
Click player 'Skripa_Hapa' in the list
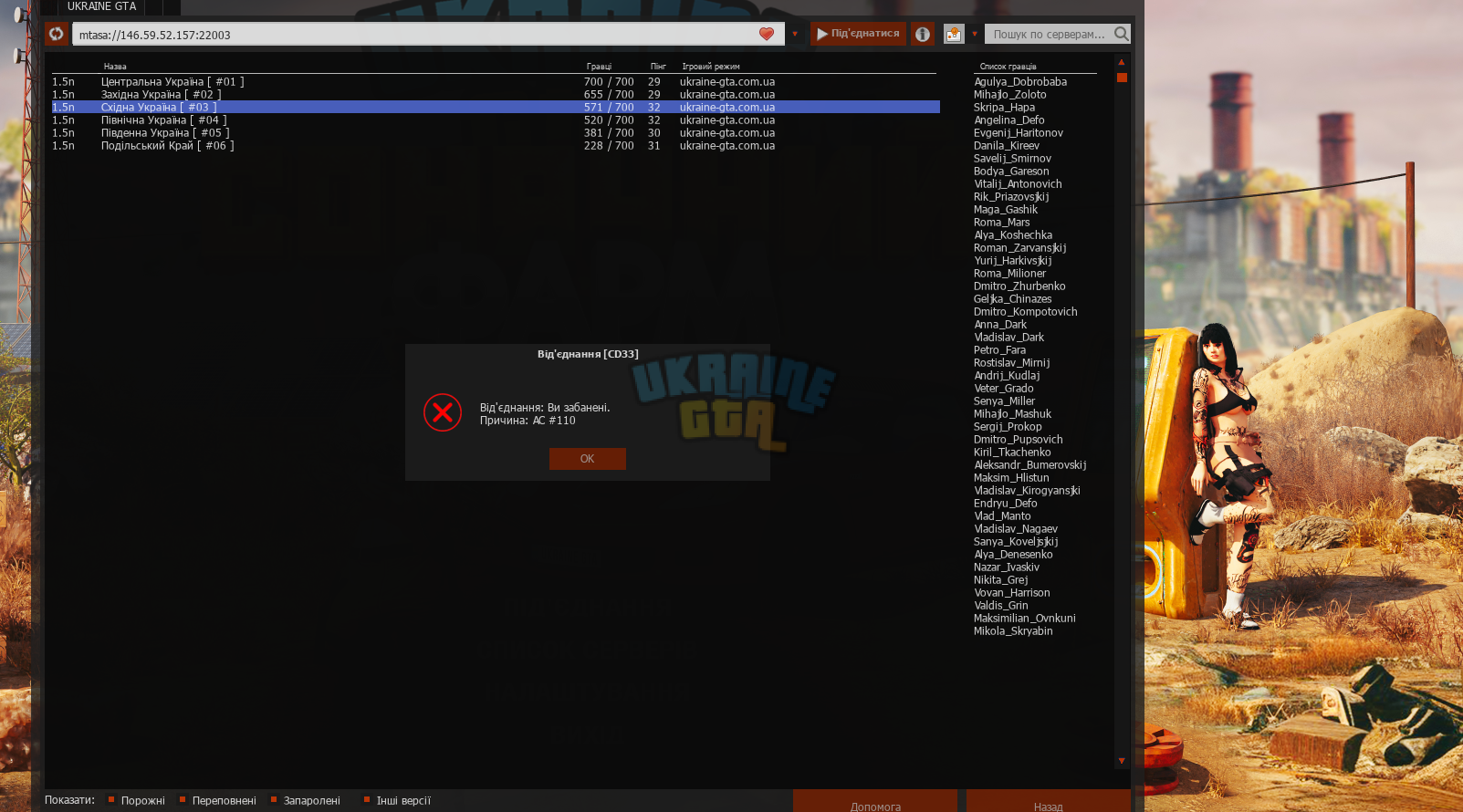(x=1004, y=107)
